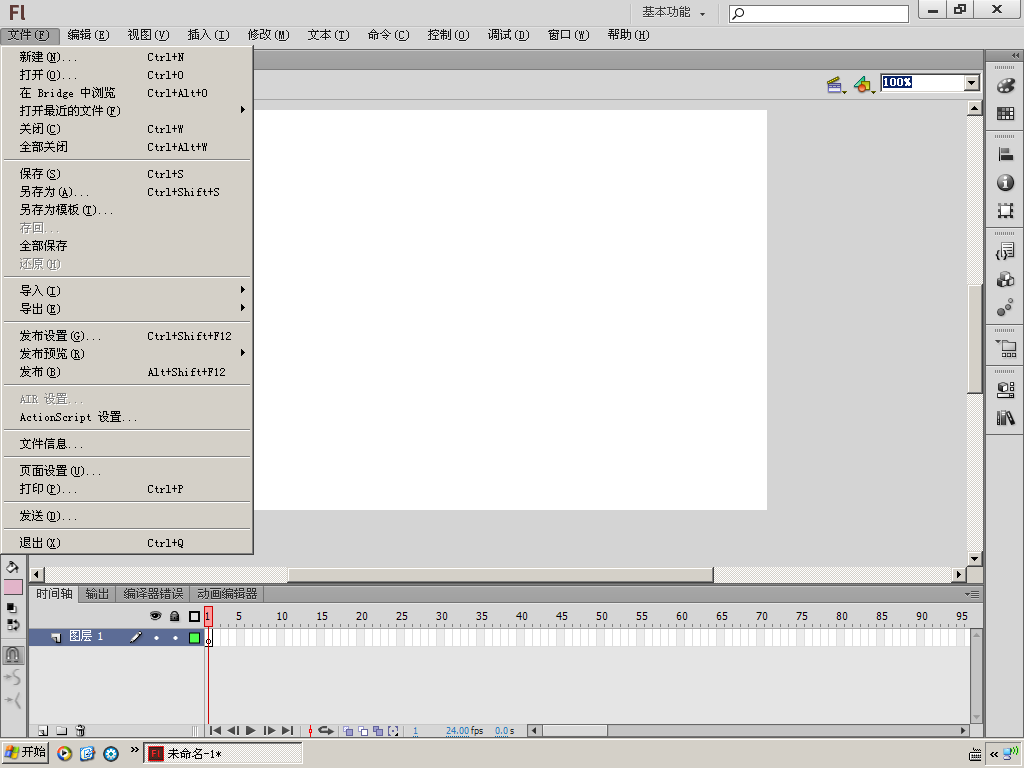Click the Onion Skin icon

348,731
